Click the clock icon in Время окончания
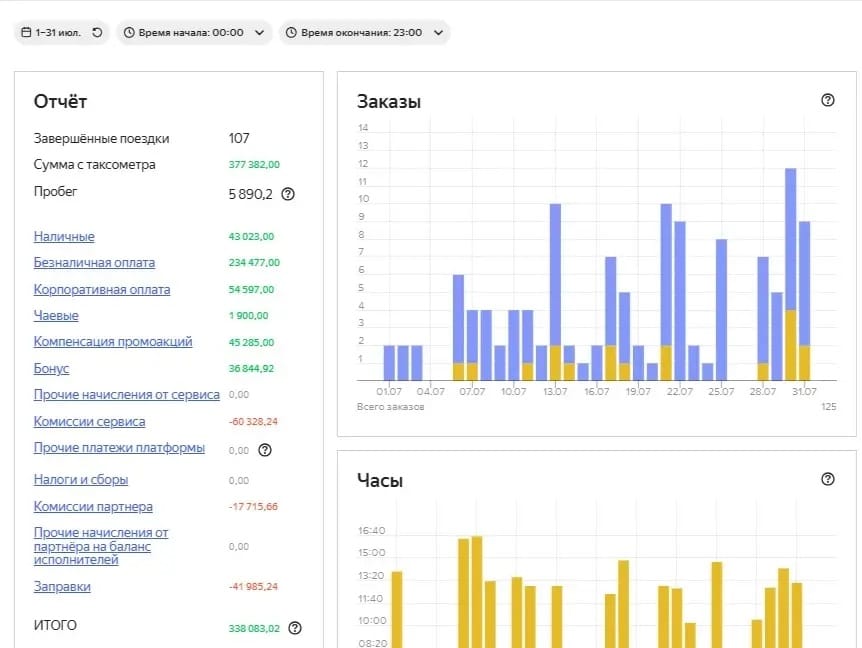The width and height of the screenshot is (862, 648). pyautogui.click(x=291, y=32)
